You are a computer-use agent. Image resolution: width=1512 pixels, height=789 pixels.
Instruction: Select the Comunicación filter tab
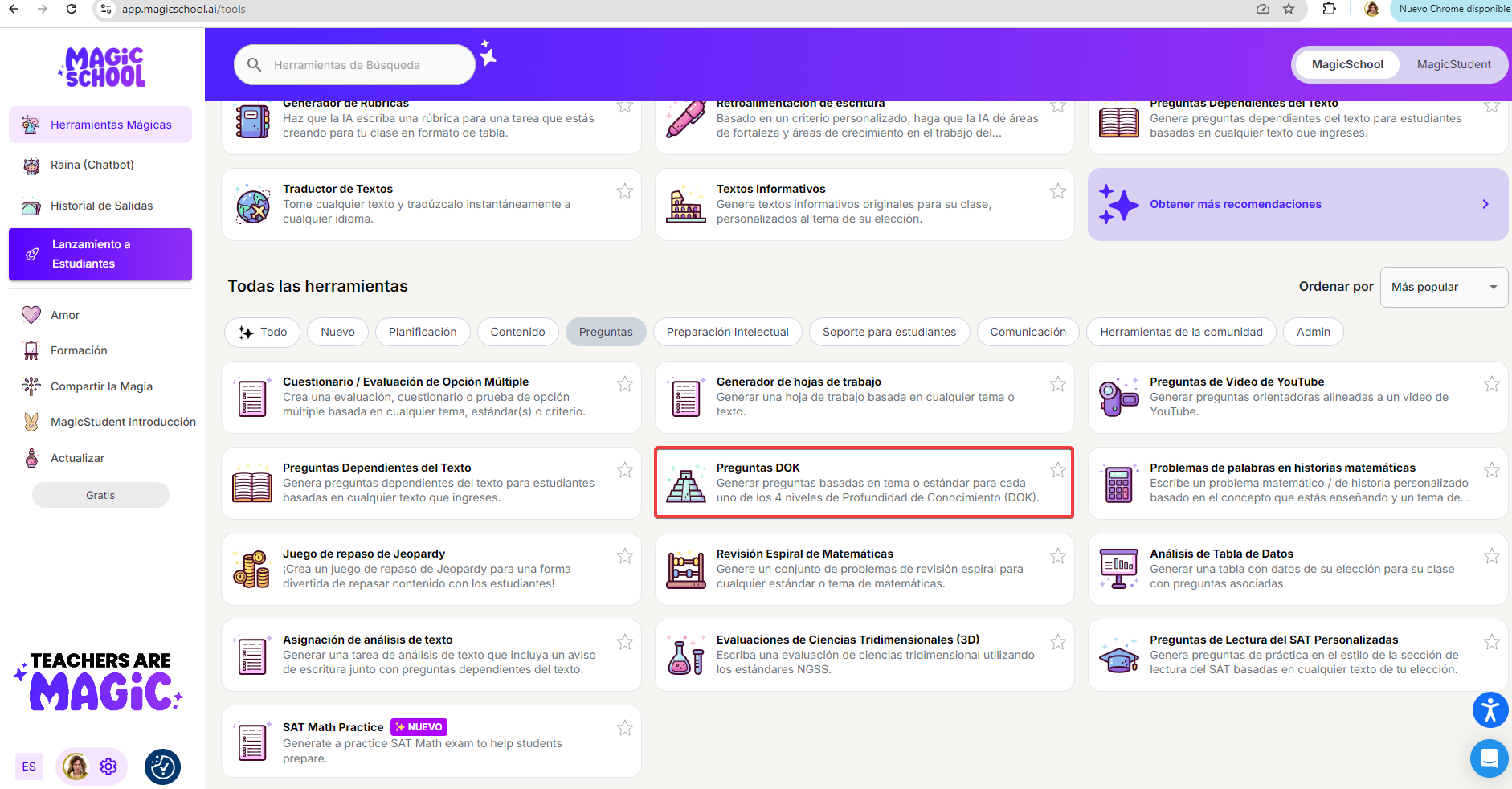(x=1027, y=332)
